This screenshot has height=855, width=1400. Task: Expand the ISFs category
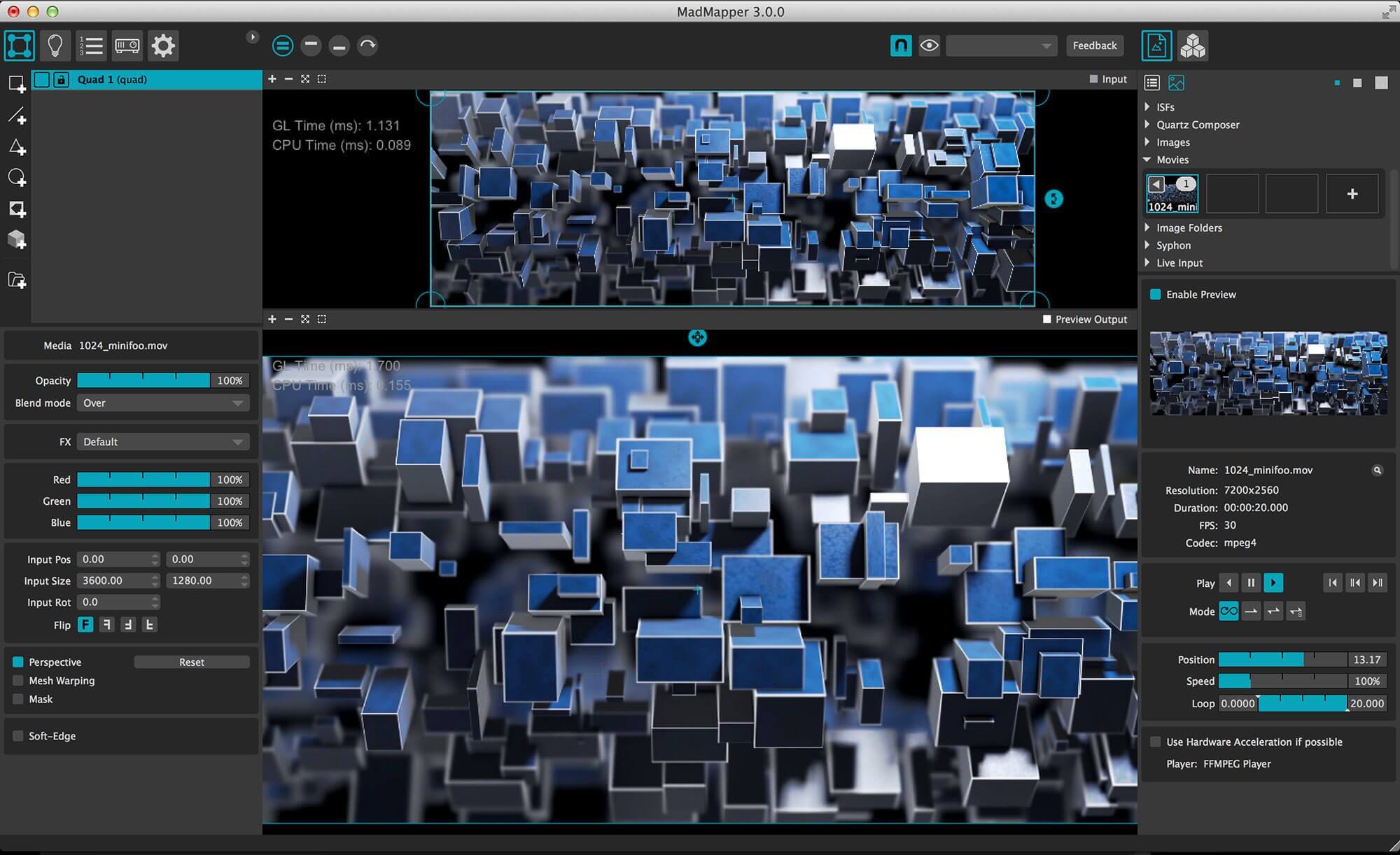click(1147, 107)
